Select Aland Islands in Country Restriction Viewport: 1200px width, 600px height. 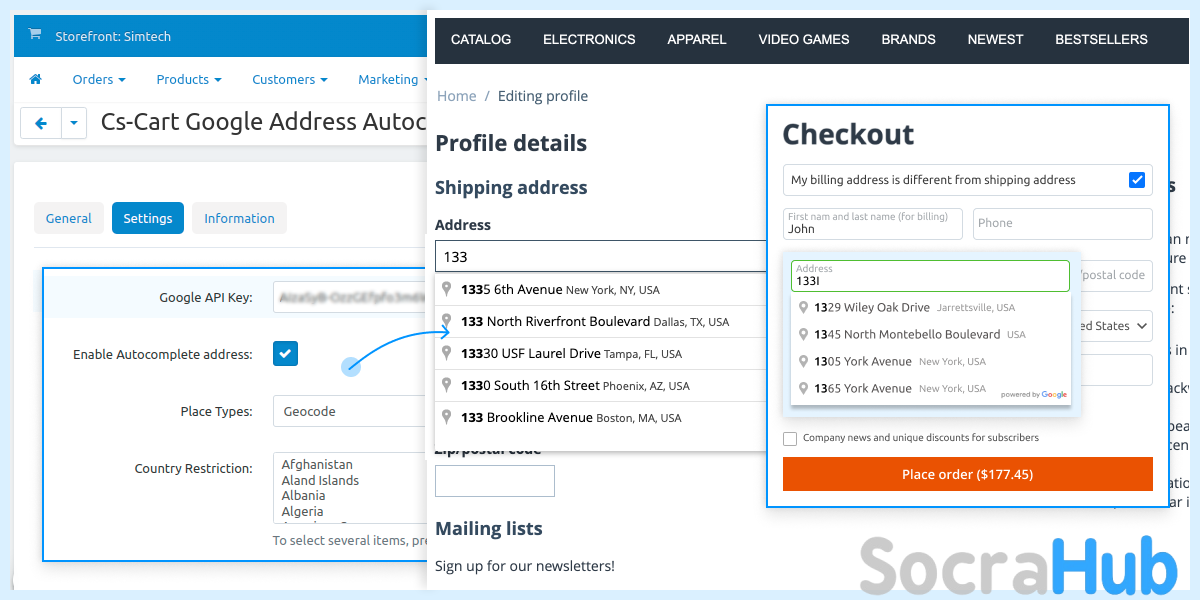tap(320, 480)
